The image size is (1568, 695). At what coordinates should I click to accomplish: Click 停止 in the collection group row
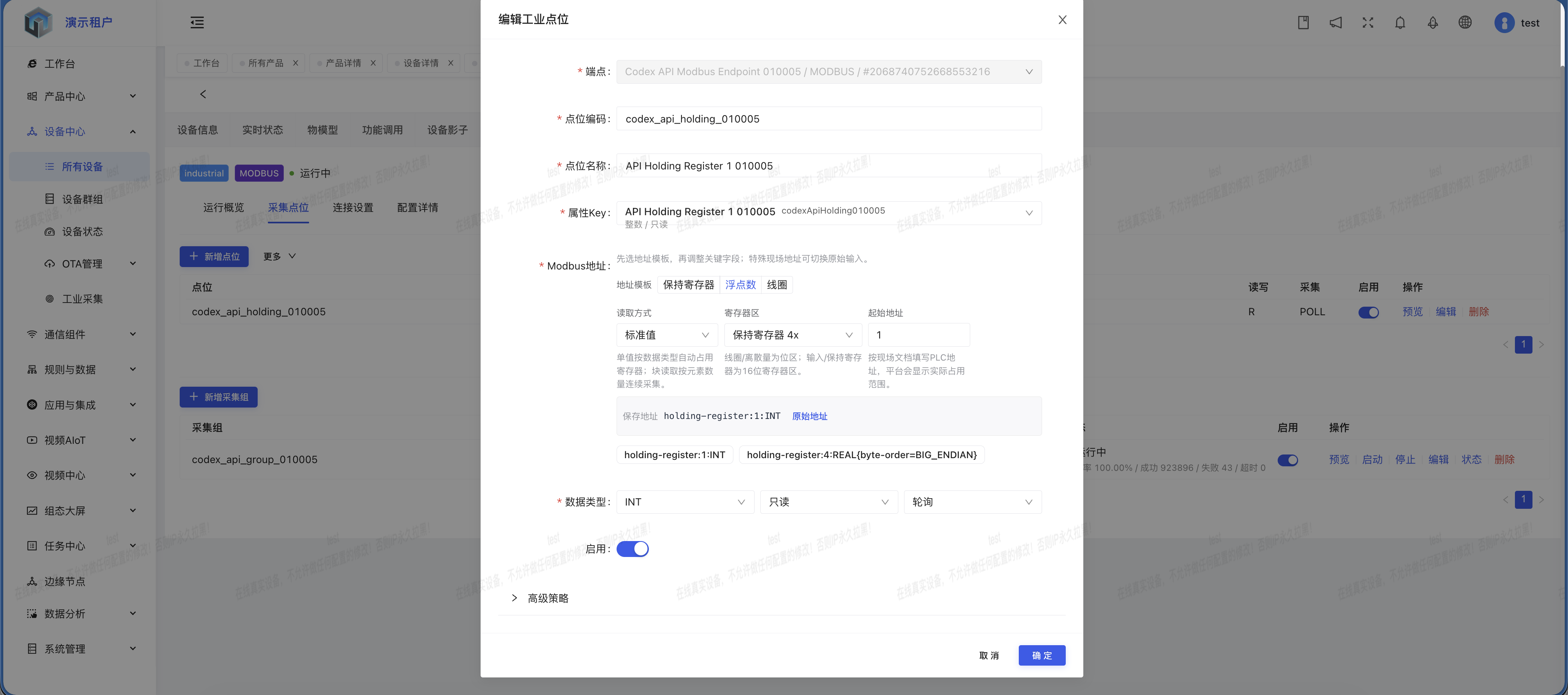pyautogui.click(x=1405, y=459)
